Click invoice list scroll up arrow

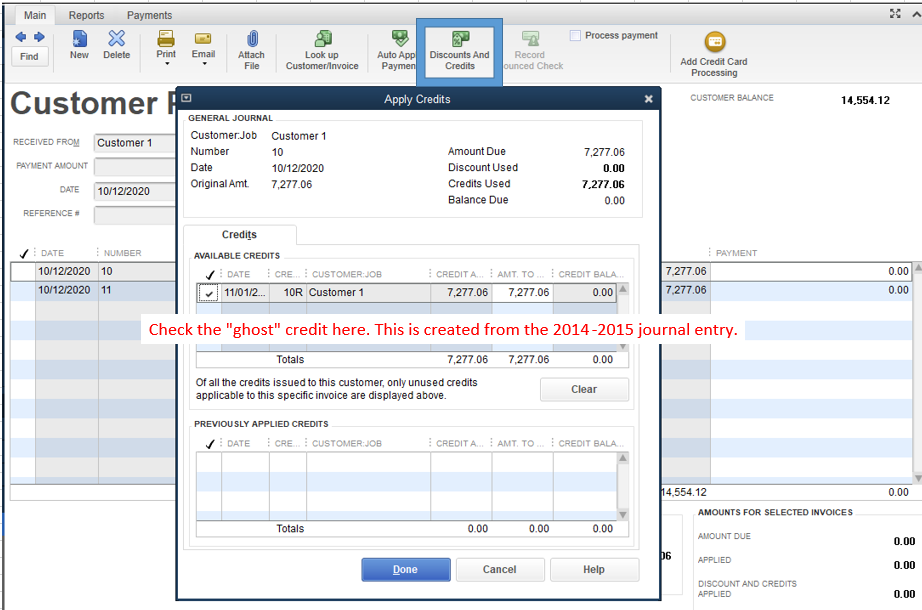(x=917, y=268)
